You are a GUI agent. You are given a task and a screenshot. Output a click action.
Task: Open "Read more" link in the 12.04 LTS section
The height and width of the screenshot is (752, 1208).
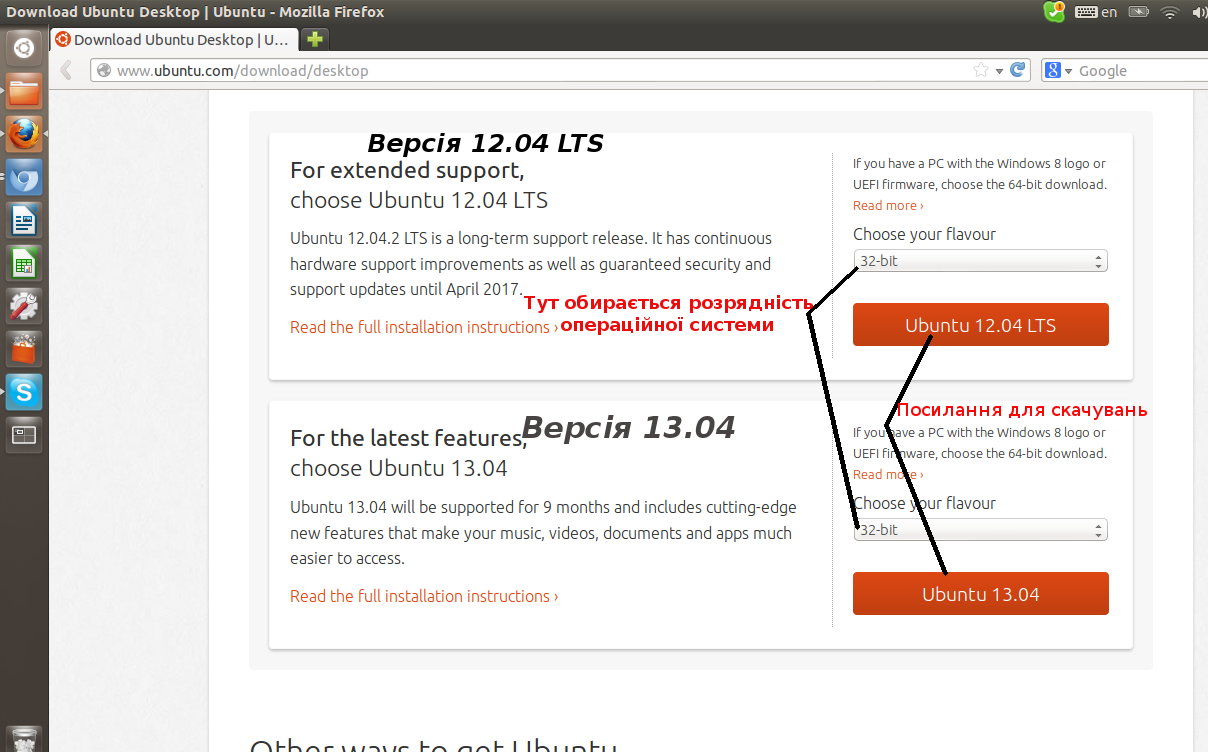pyautogui.click(x=888, y=206)
